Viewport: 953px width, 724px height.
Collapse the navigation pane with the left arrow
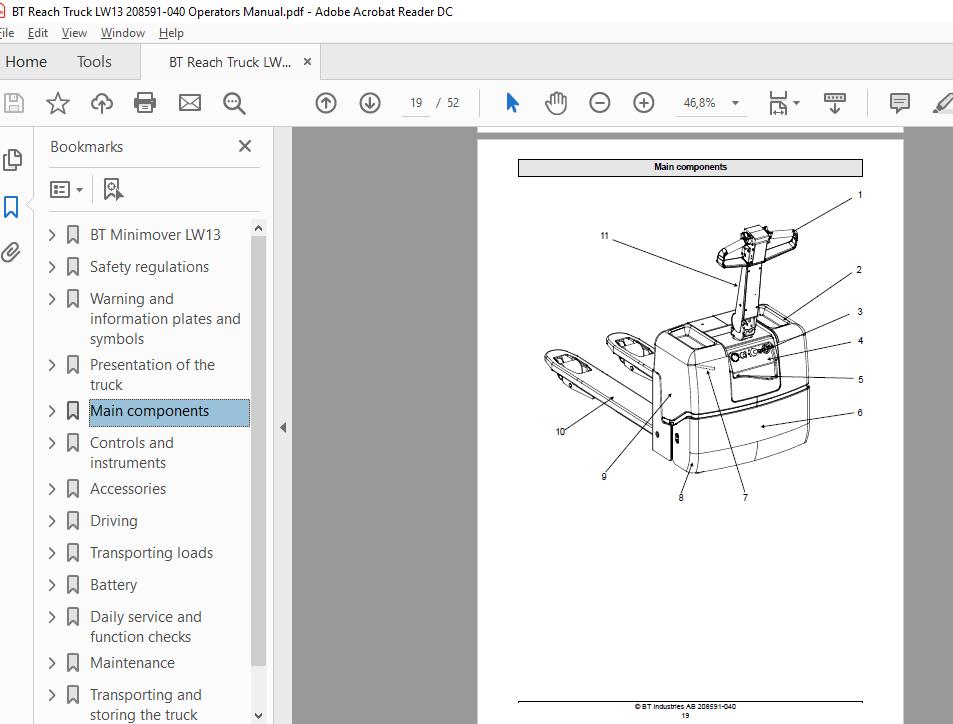coord(283,427)
